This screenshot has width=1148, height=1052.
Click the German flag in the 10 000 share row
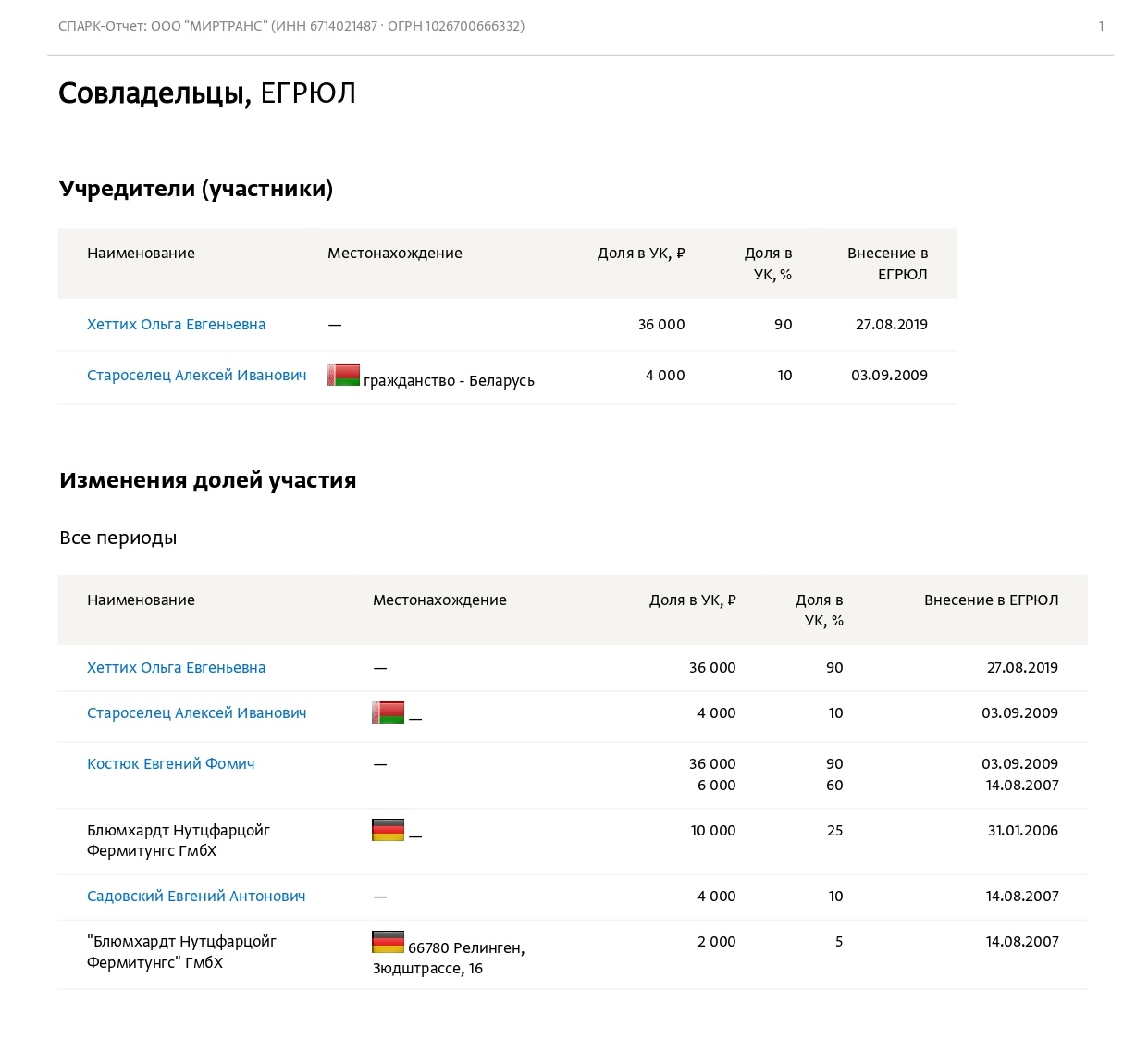[x=388, y=830]
